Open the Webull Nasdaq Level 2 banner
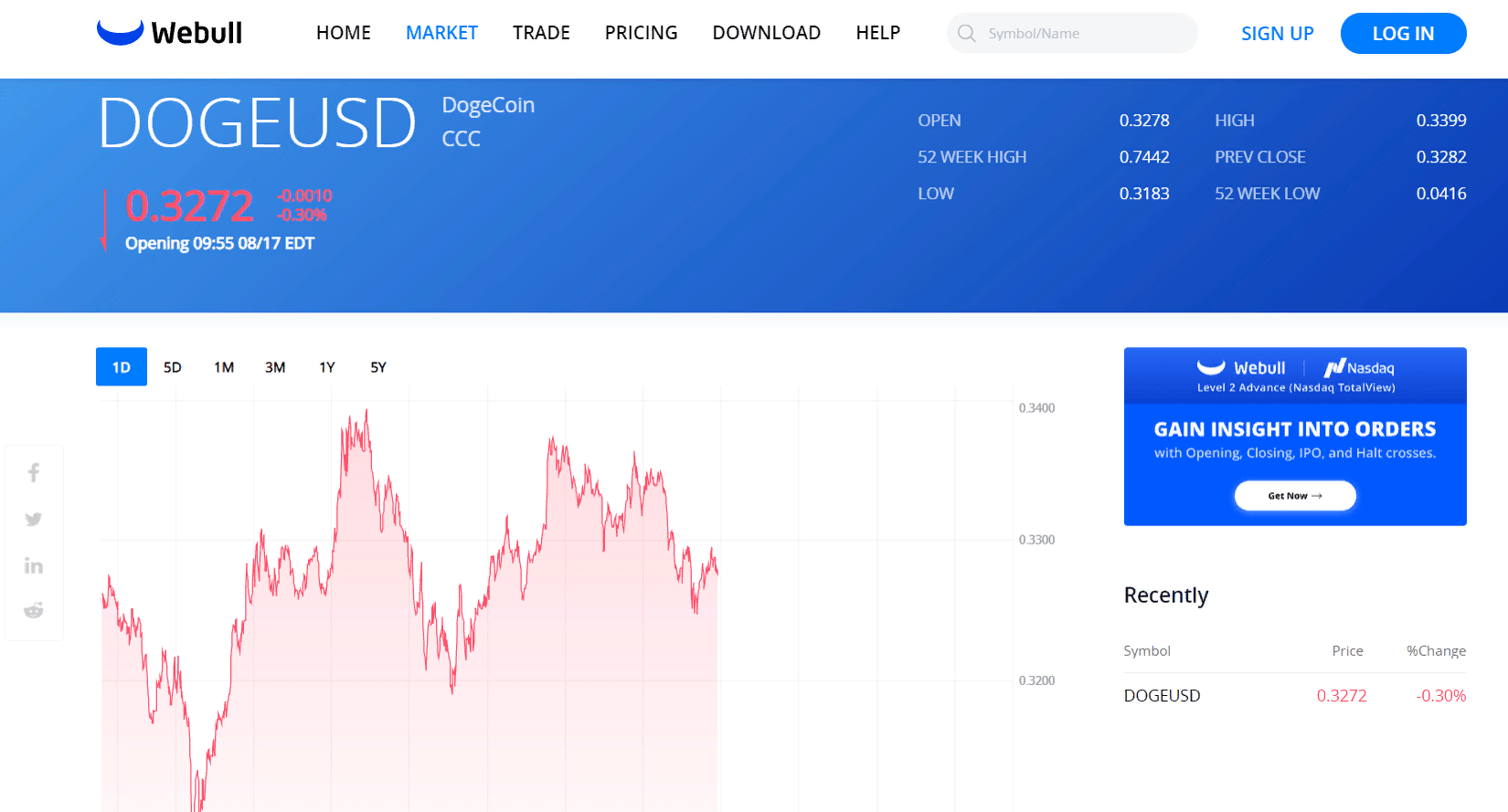Viewport: 1508px width, 812px height. click(x=1295, y=437)
